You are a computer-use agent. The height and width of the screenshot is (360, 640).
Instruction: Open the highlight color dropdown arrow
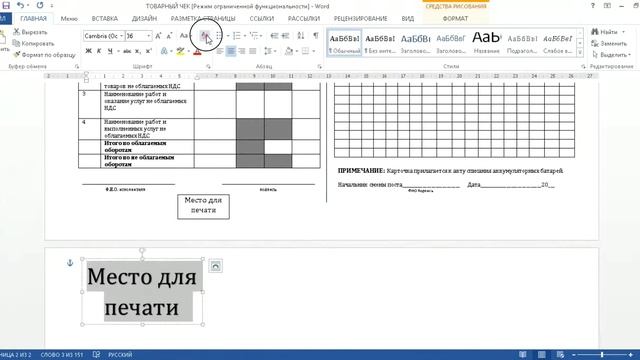tap(189, 51)
